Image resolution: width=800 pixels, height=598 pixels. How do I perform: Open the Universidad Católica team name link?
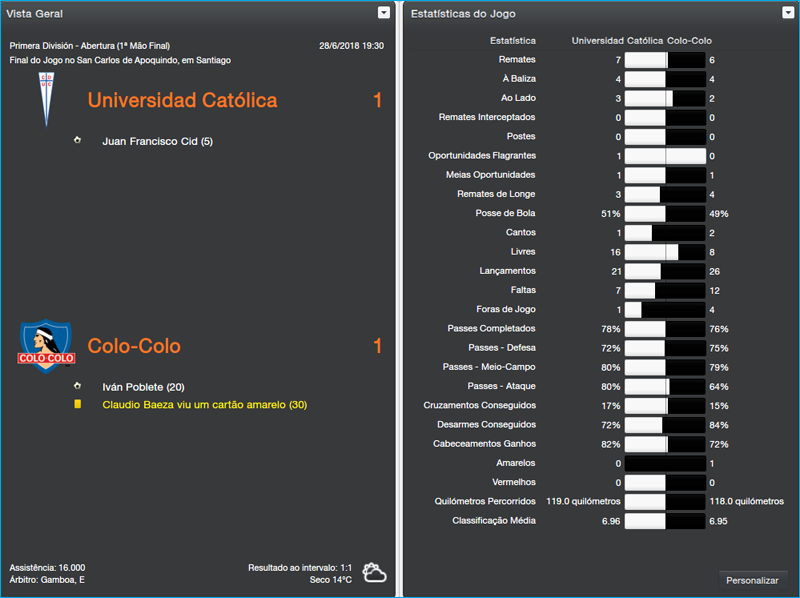(x=182, y=100)
